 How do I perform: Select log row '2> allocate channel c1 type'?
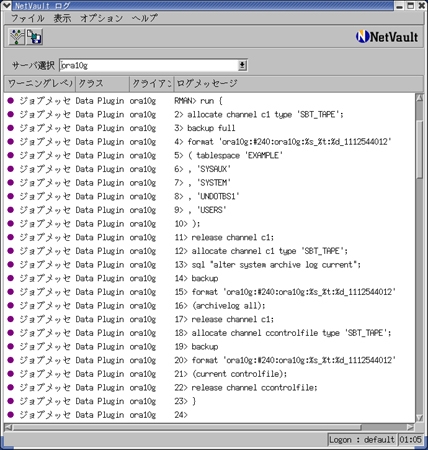(x=210, y=114)
